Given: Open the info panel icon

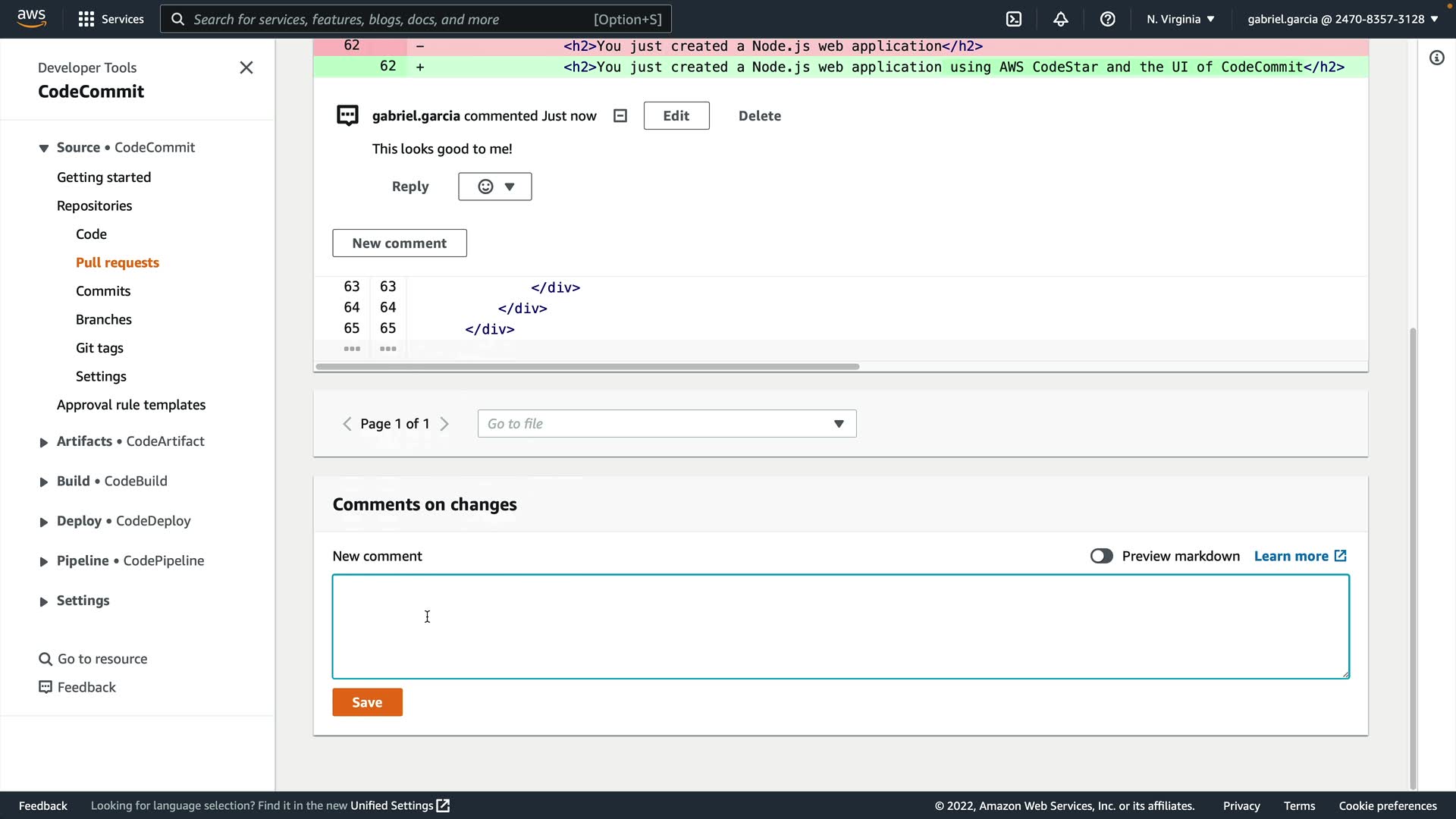Looking at the screenshot, I should pyautogui.click(x=1436, y=58).
